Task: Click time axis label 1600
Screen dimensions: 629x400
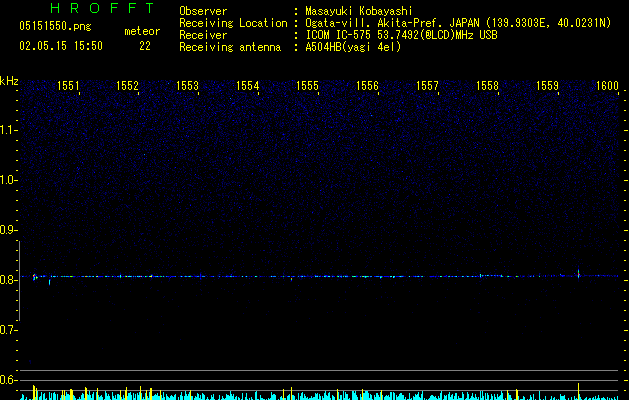Action: pos(607,86)
